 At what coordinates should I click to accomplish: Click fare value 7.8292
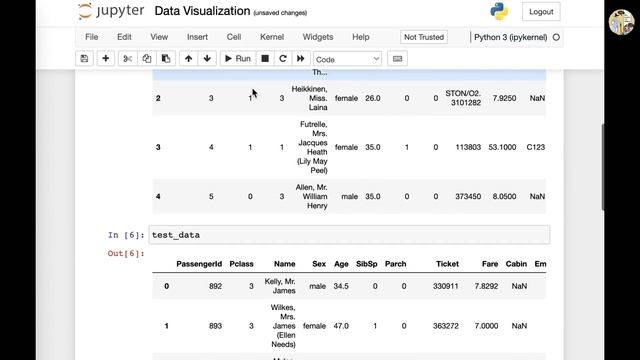[x=486, y=286]
